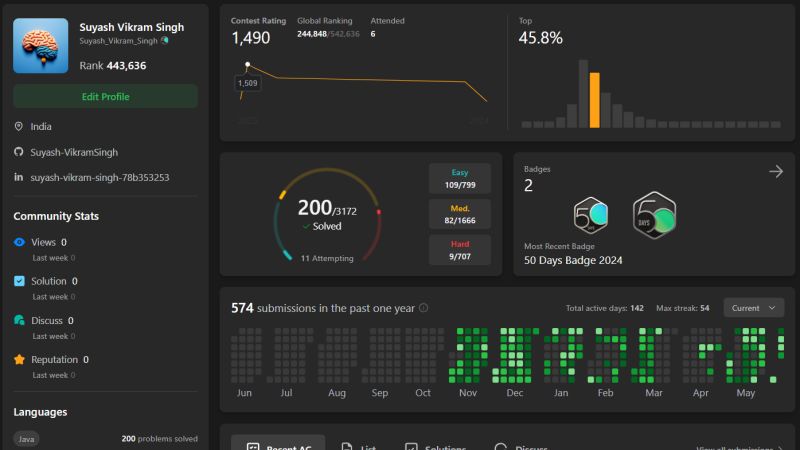Switch to the Recent AC tab
Image resolution: width=800 pixels, height=450 pixels.
pos(278,444)
